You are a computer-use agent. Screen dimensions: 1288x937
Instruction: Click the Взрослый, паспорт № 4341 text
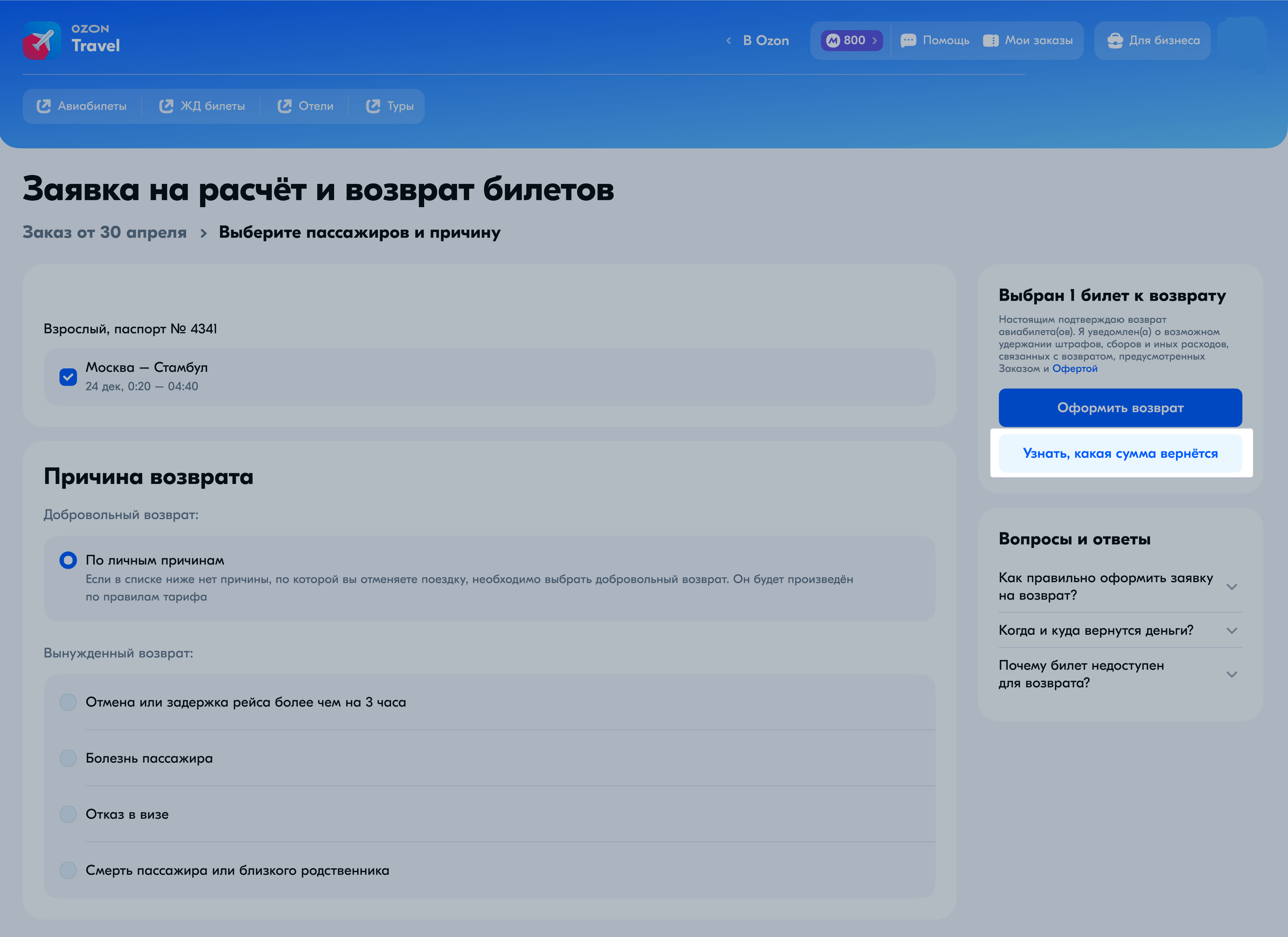(x=131, y=329)
